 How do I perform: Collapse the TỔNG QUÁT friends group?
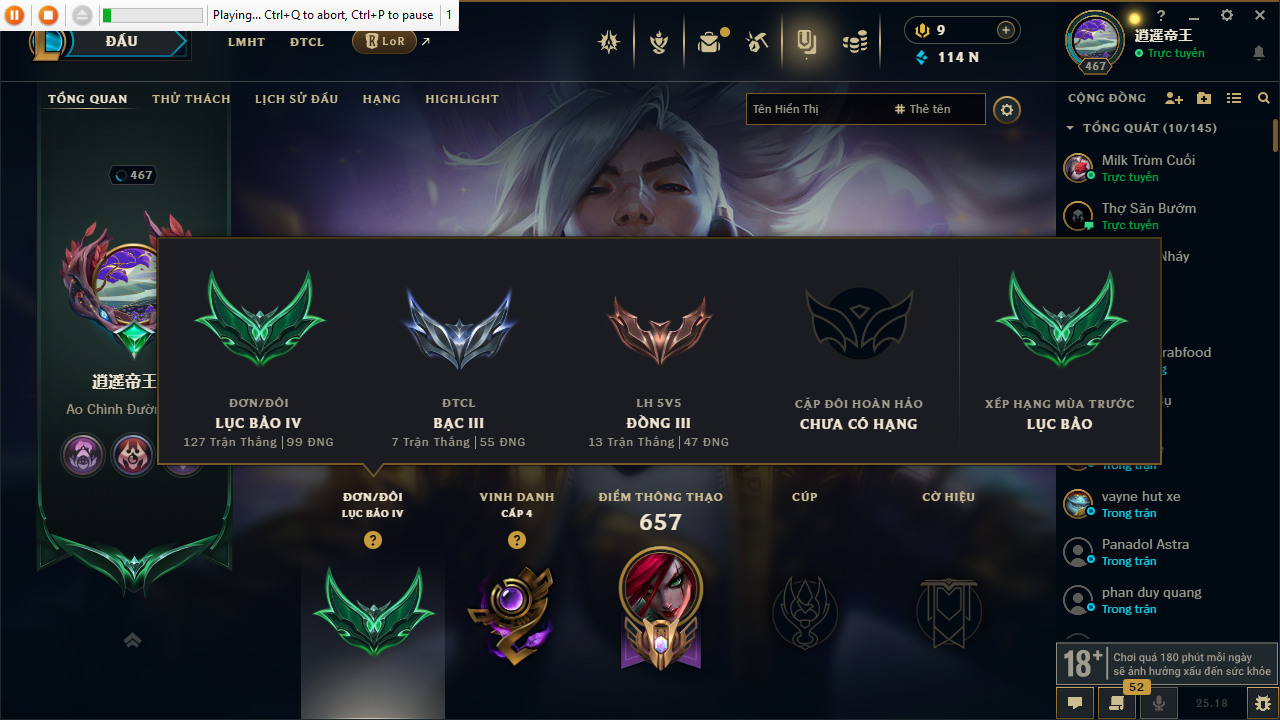coord(1070,128)
